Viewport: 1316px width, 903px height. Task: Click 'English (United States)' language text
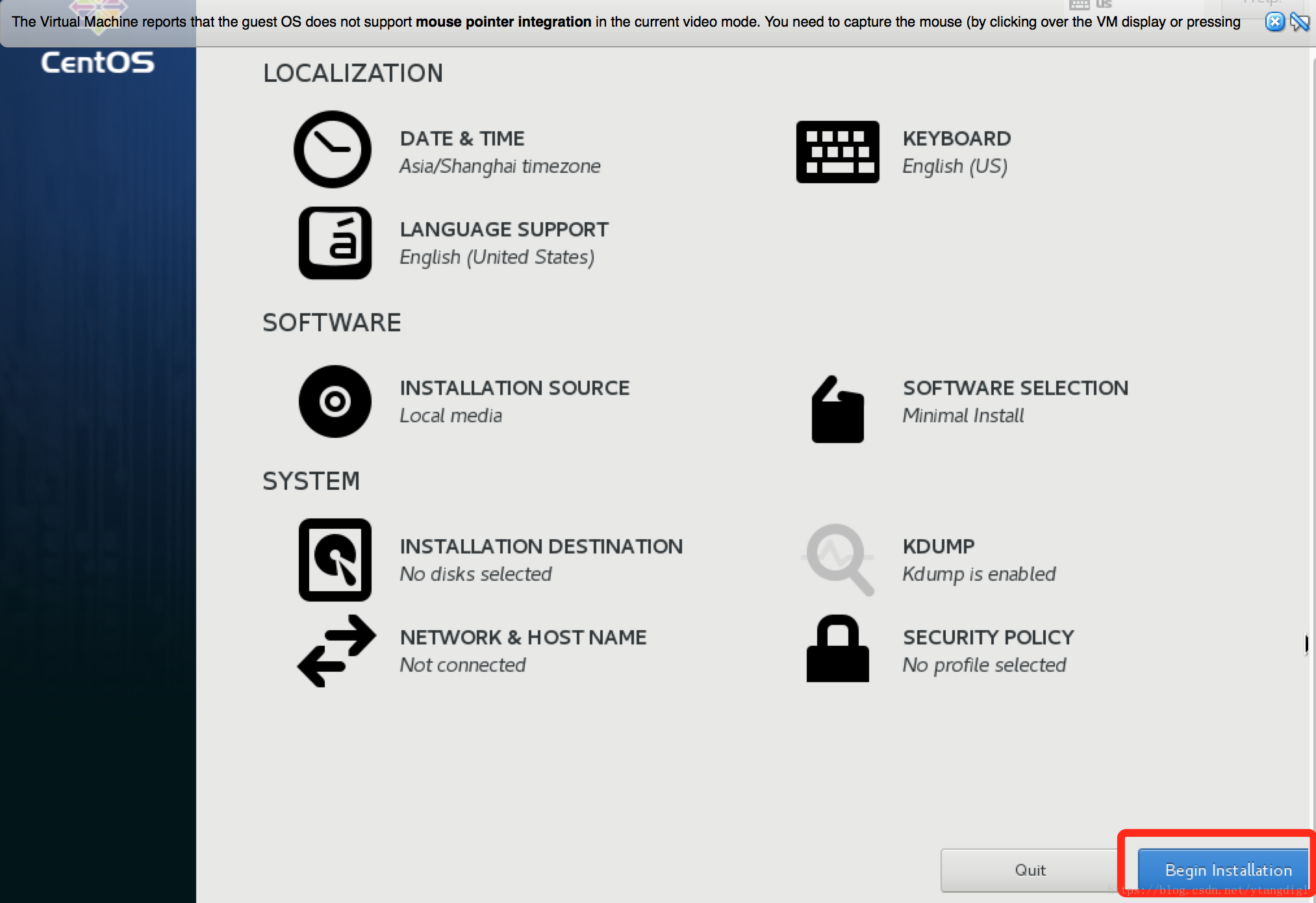[497, 257]
